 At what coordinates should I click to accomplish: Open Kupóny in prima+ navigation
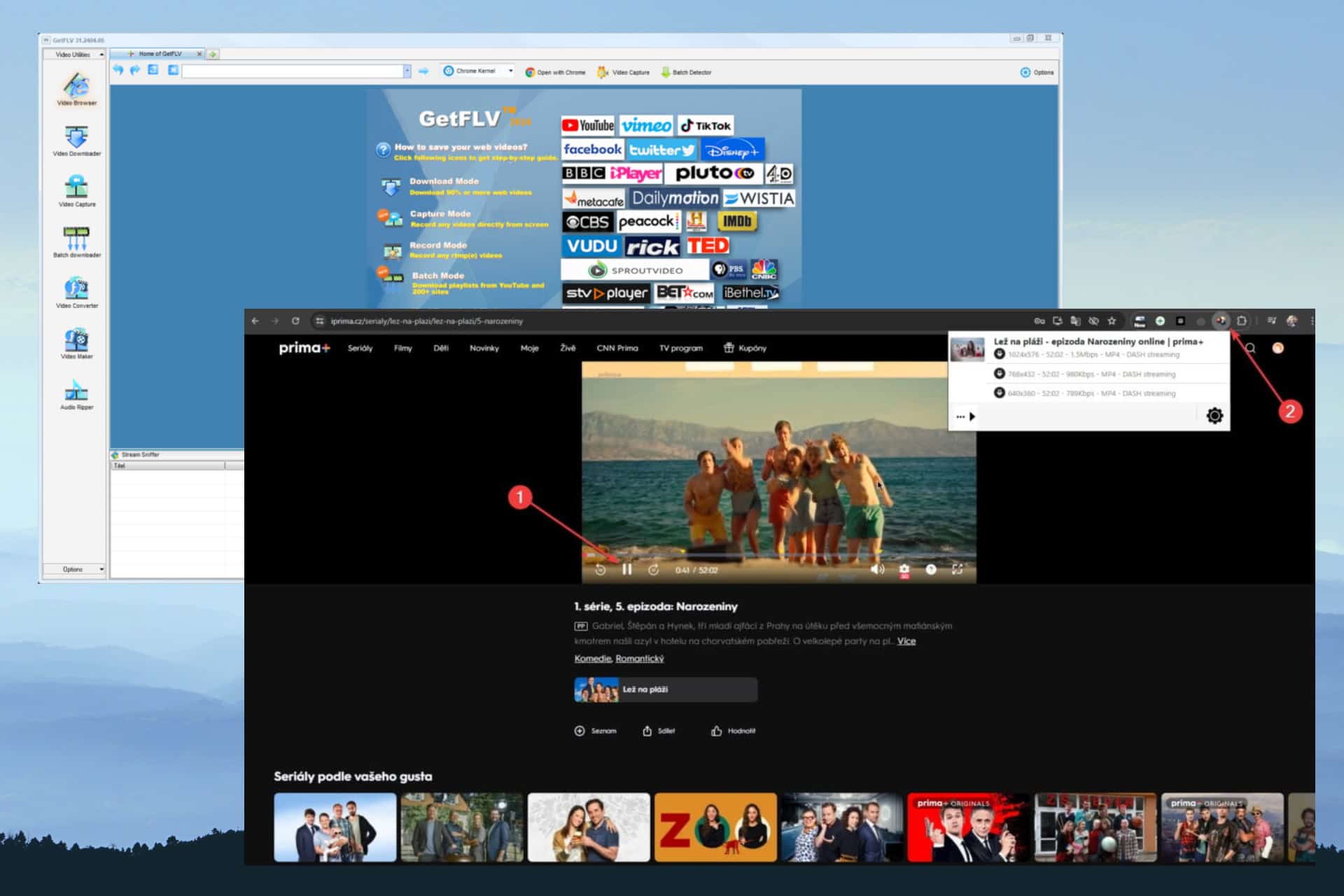click(x=745, y=348)
